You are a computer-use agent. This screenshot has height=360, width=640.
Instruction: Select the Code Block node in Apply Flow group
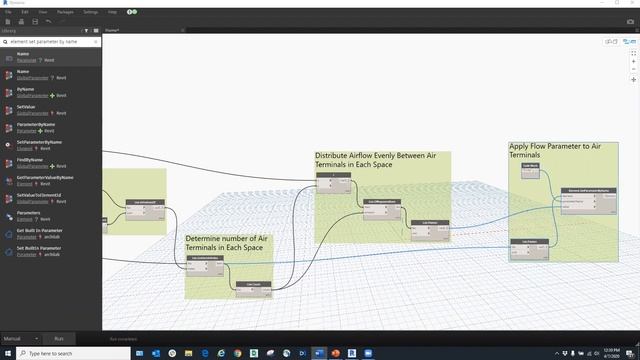[x=530, y=171]
